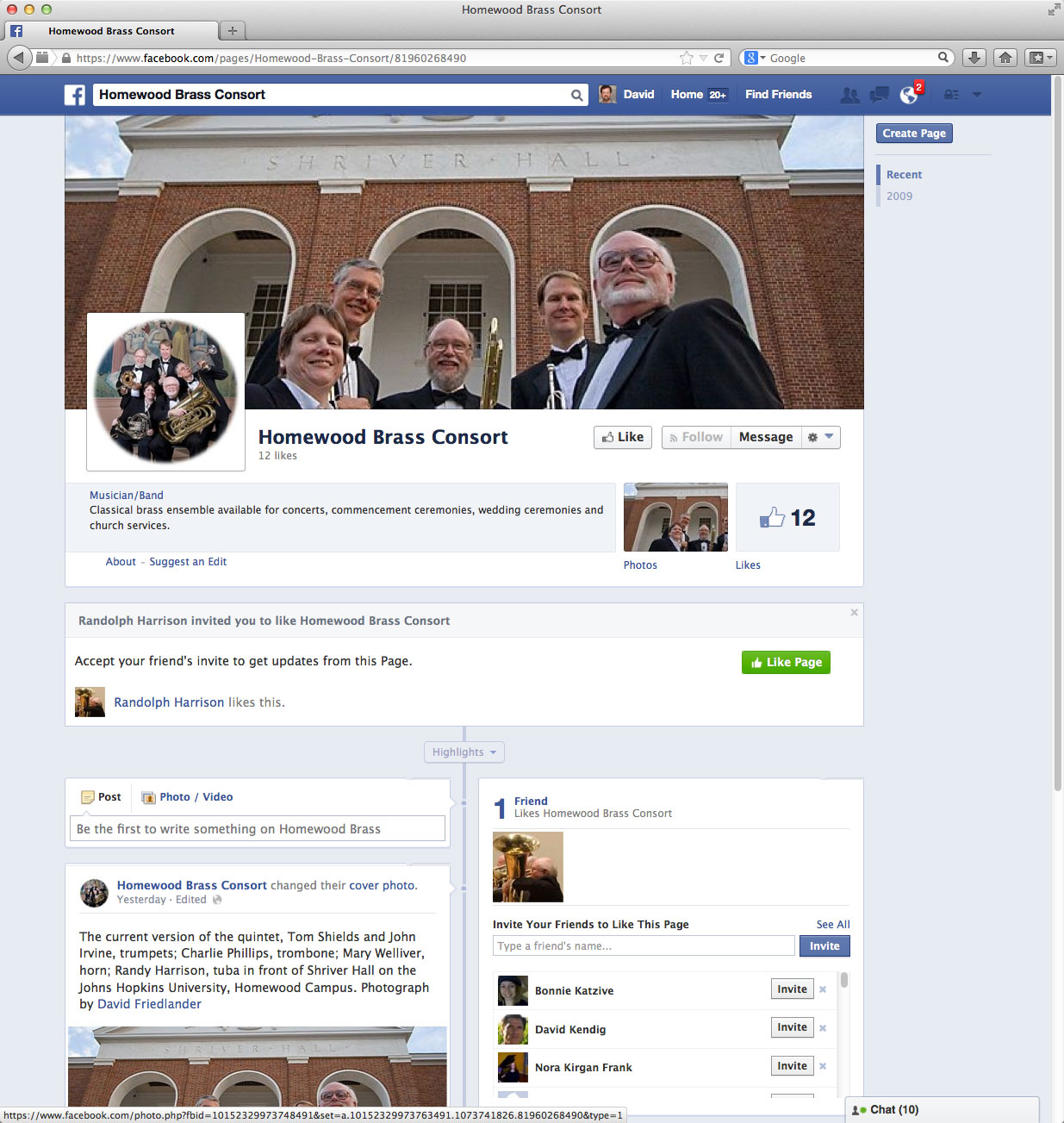The width and height of the screenshot is (1064, 1123).
Task: Click the browser back button
Action: pyautogui.click(x=19, y=58)
